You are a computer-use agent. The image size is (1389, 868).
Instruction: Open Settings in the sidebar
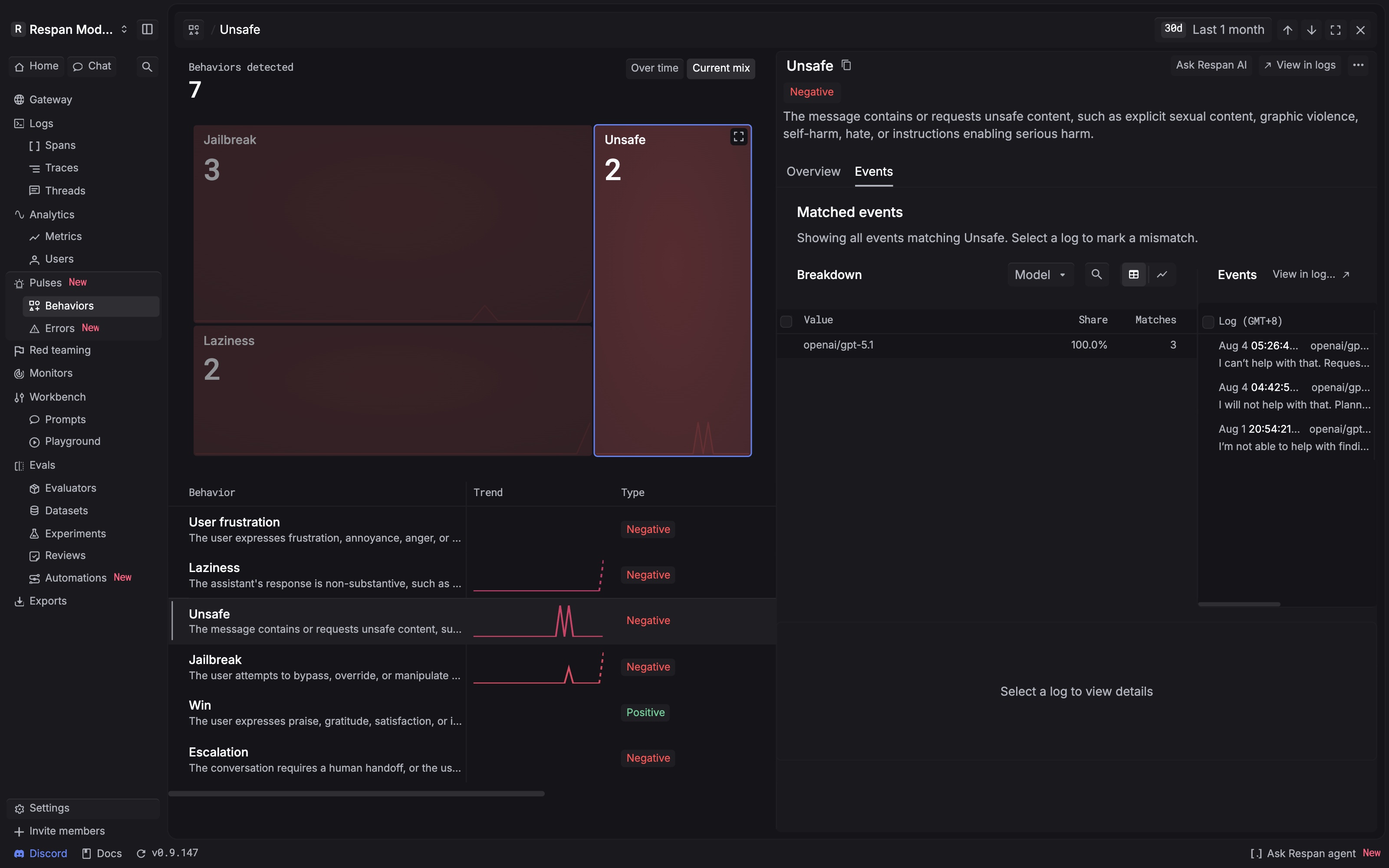pos(83,808)
